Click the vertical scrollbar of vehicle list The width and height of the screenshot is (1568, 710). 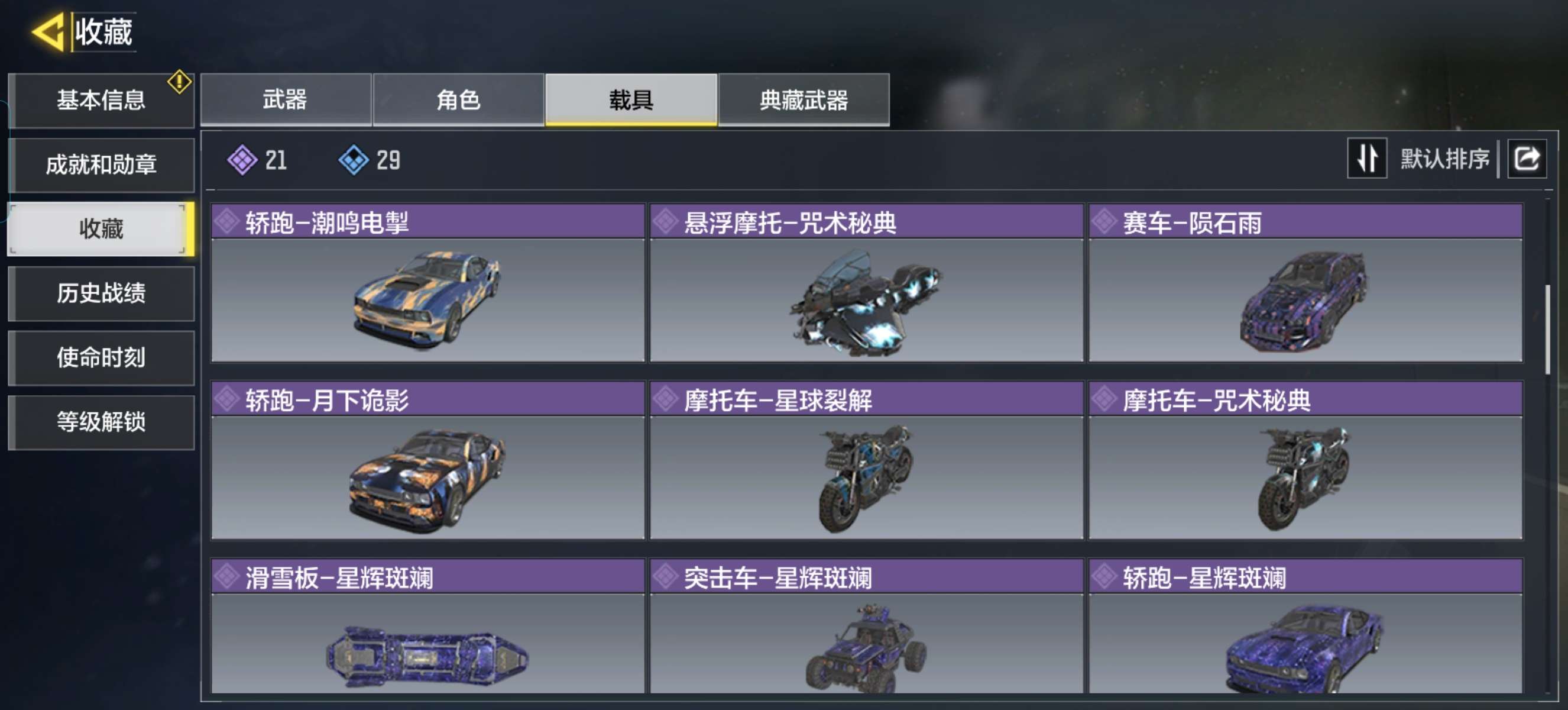1547,329
